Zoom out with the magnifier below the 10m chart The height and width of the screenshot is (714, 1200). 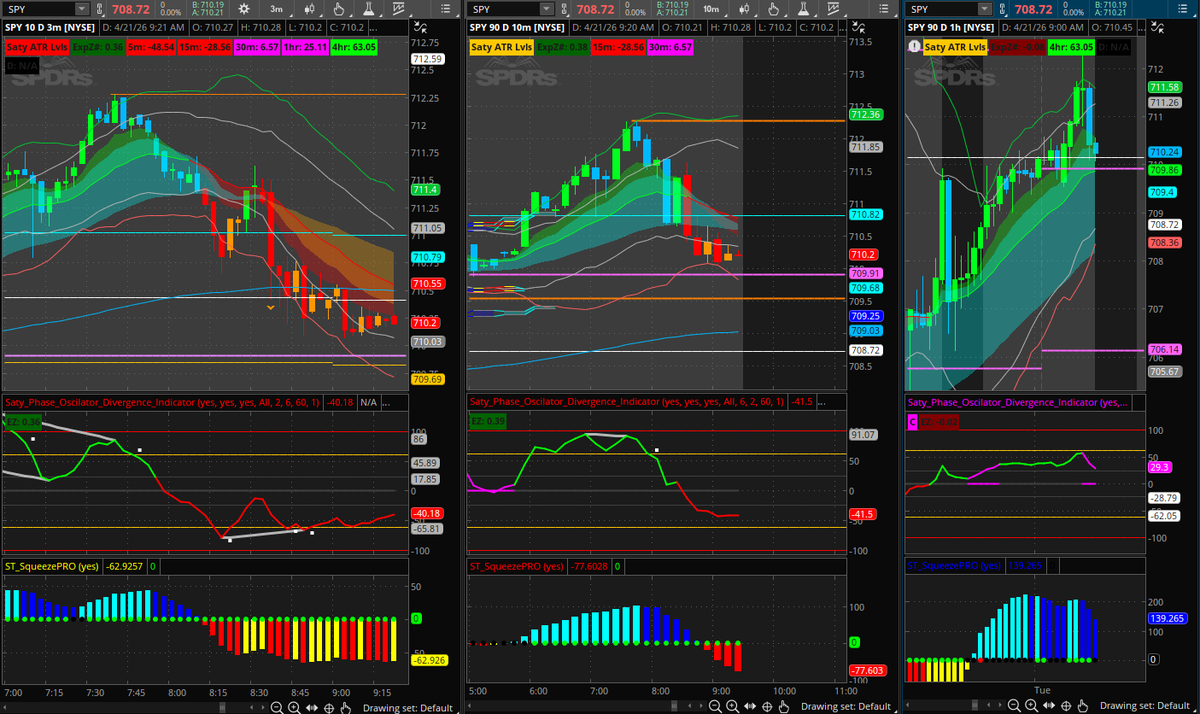click(716, 706)
